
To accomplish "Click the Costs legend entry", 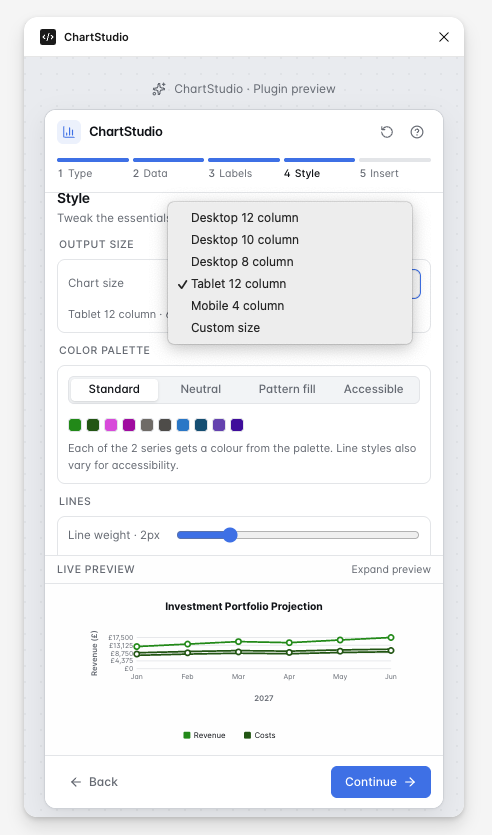I will tap(260, 735).
